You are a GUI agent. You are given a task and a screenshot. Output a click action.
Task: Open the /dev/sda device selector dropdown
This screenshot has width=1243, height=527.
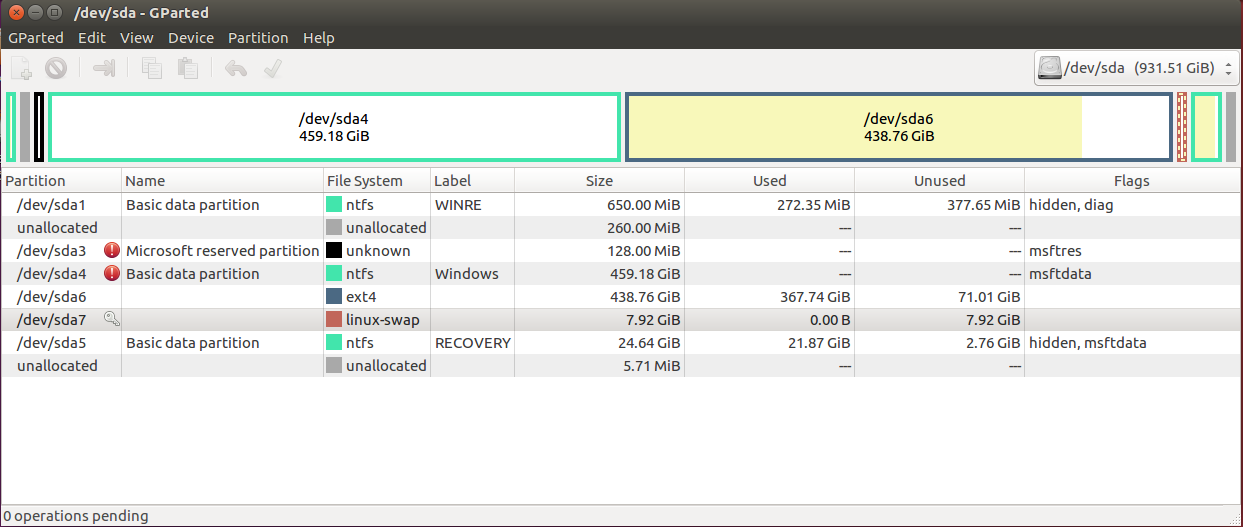pos(1137,68)
